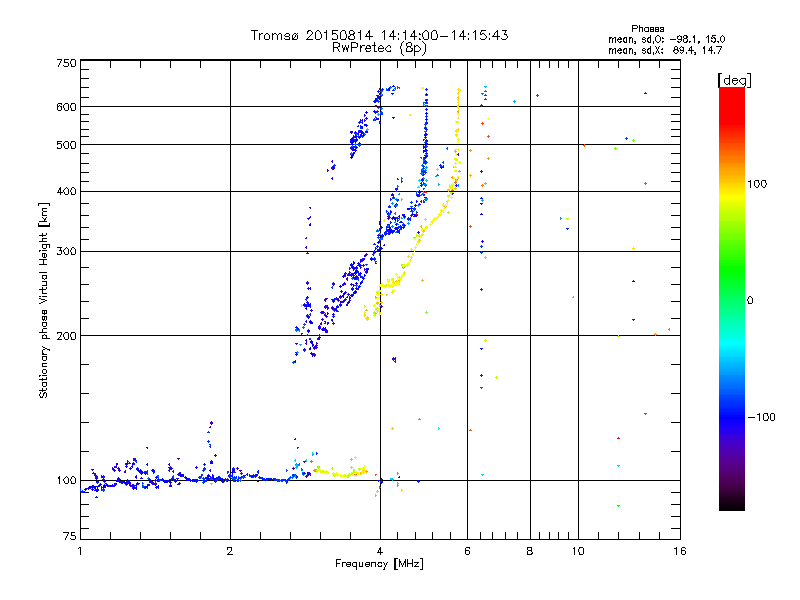Click the y-axis '75' tick label
The height and width of the screenshot is (600, 800).
pyautogui.click(x=70, y=536)
